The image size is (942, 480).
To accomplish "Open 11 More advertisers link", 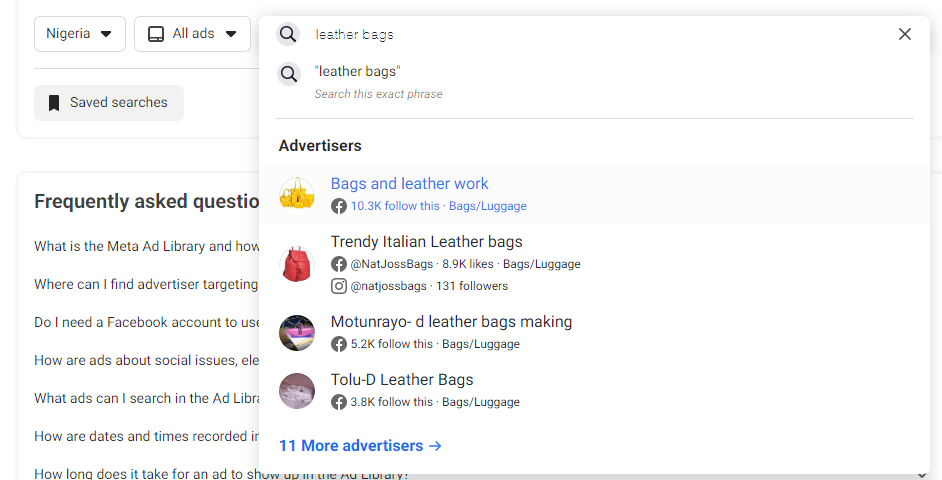I will [360, 446].
